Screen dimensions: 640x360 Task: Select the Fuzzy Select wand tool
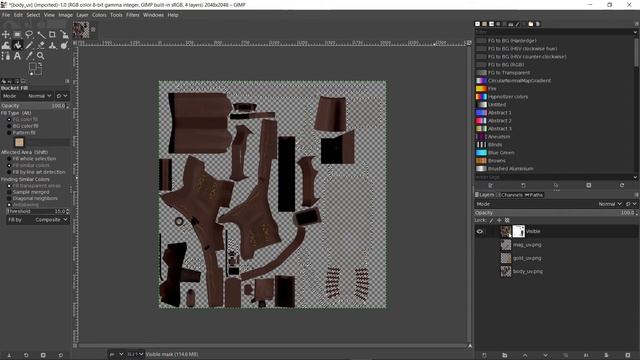(x=41, y=35)
